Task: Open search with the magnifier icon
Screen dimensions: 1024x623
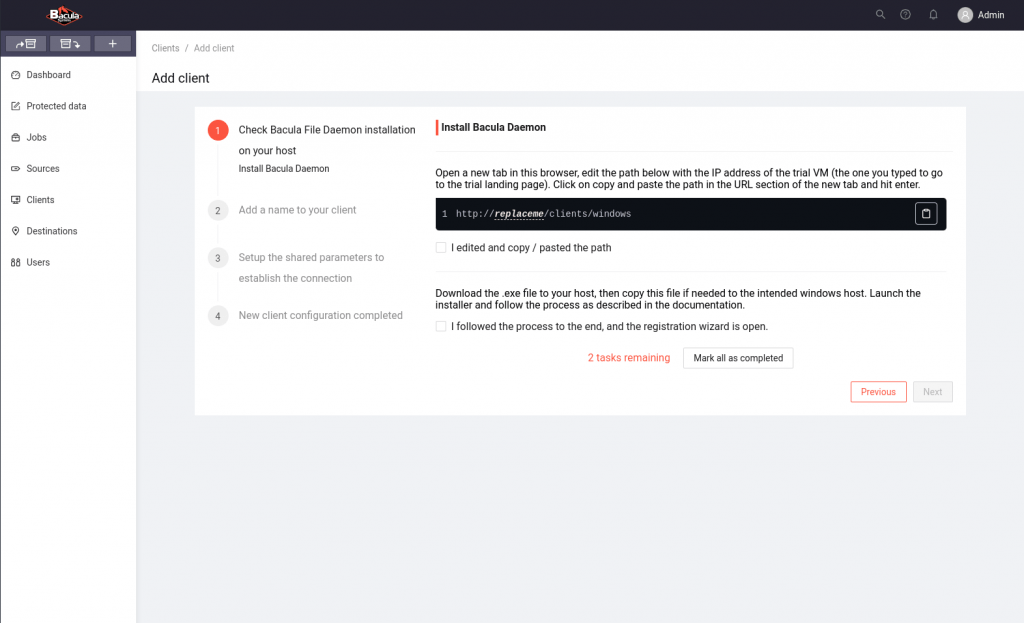Action: point(880,15)
